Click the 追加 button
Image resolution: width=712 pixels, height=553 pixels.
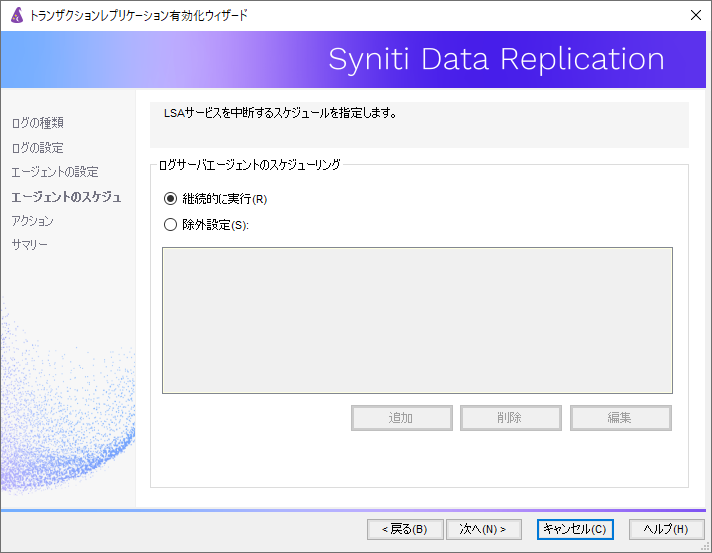tap(401, 418)
